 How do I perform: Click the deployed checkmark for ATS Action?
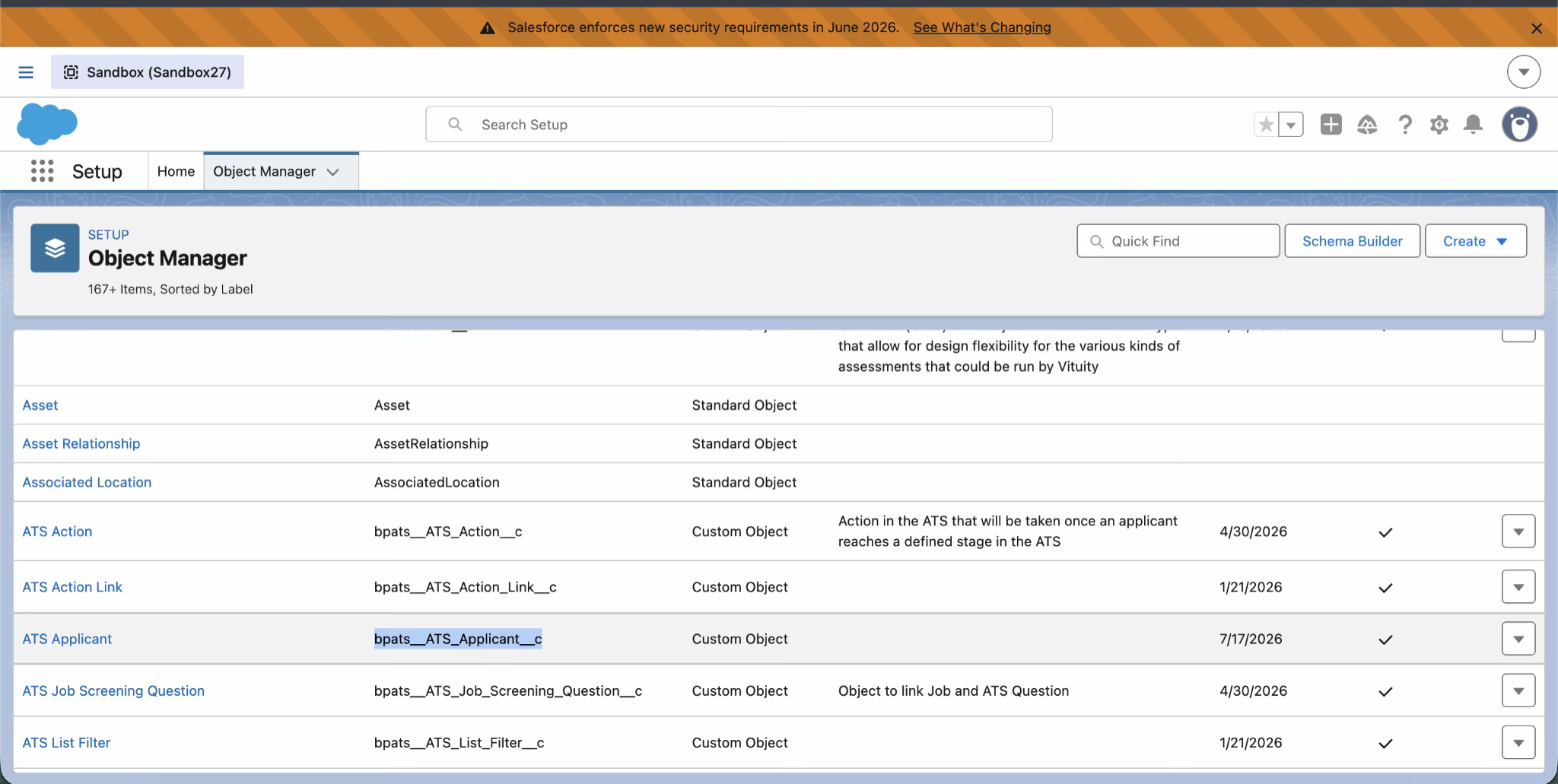(x=1385, y=532)
